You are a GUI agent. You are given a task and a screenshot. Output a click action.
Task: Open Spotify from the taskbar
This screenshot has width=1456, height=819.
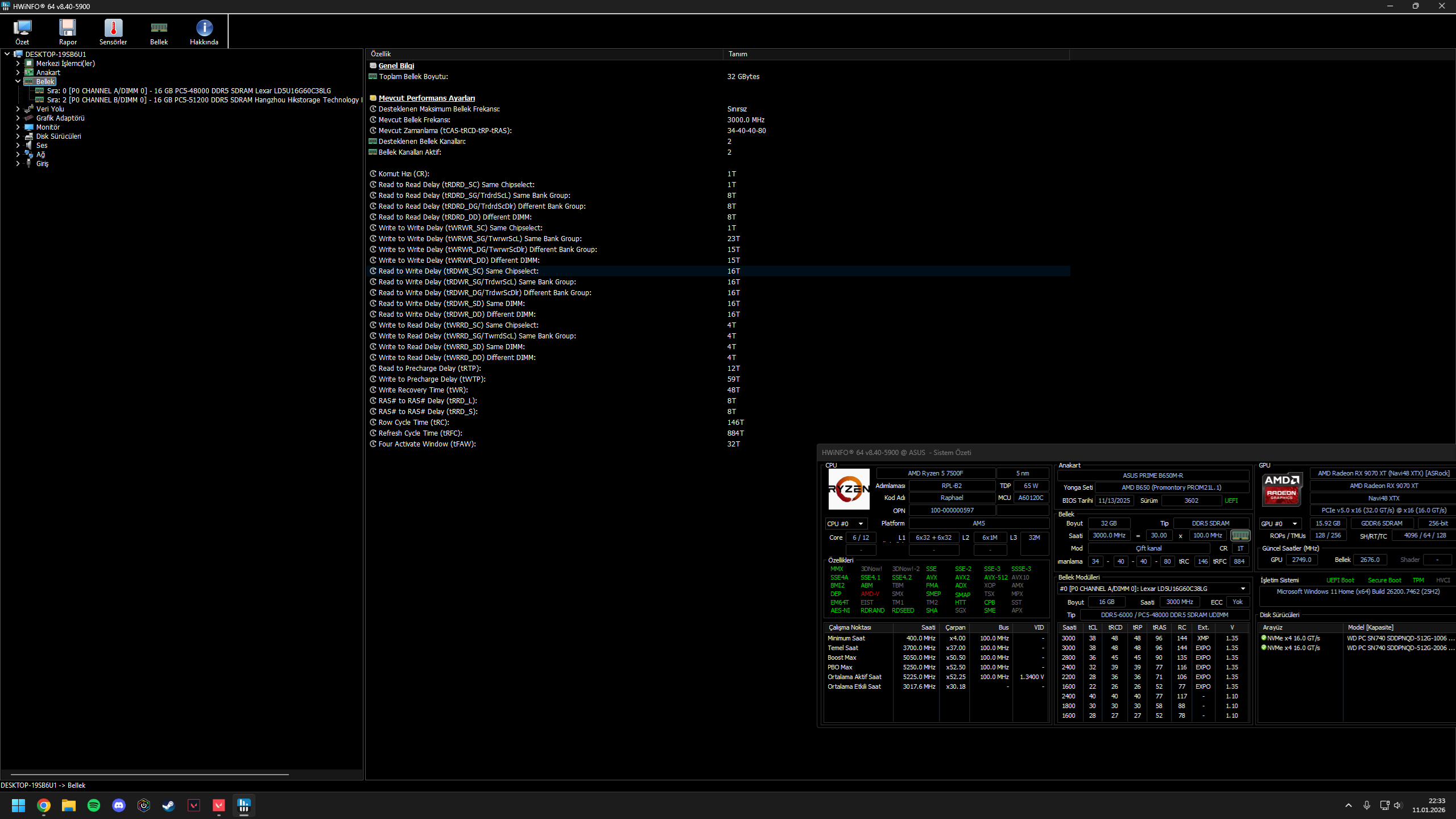94,805
